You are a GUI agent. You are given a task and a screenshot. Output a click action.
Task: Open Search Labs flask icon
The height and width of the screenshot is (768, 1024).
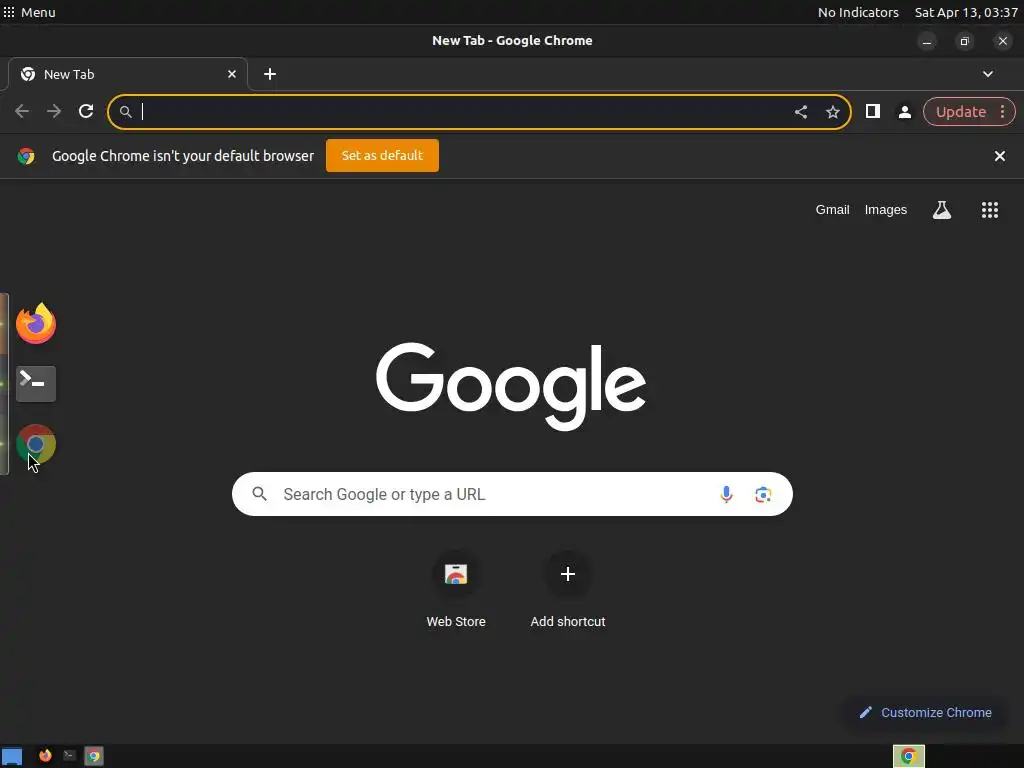point(942,210)
